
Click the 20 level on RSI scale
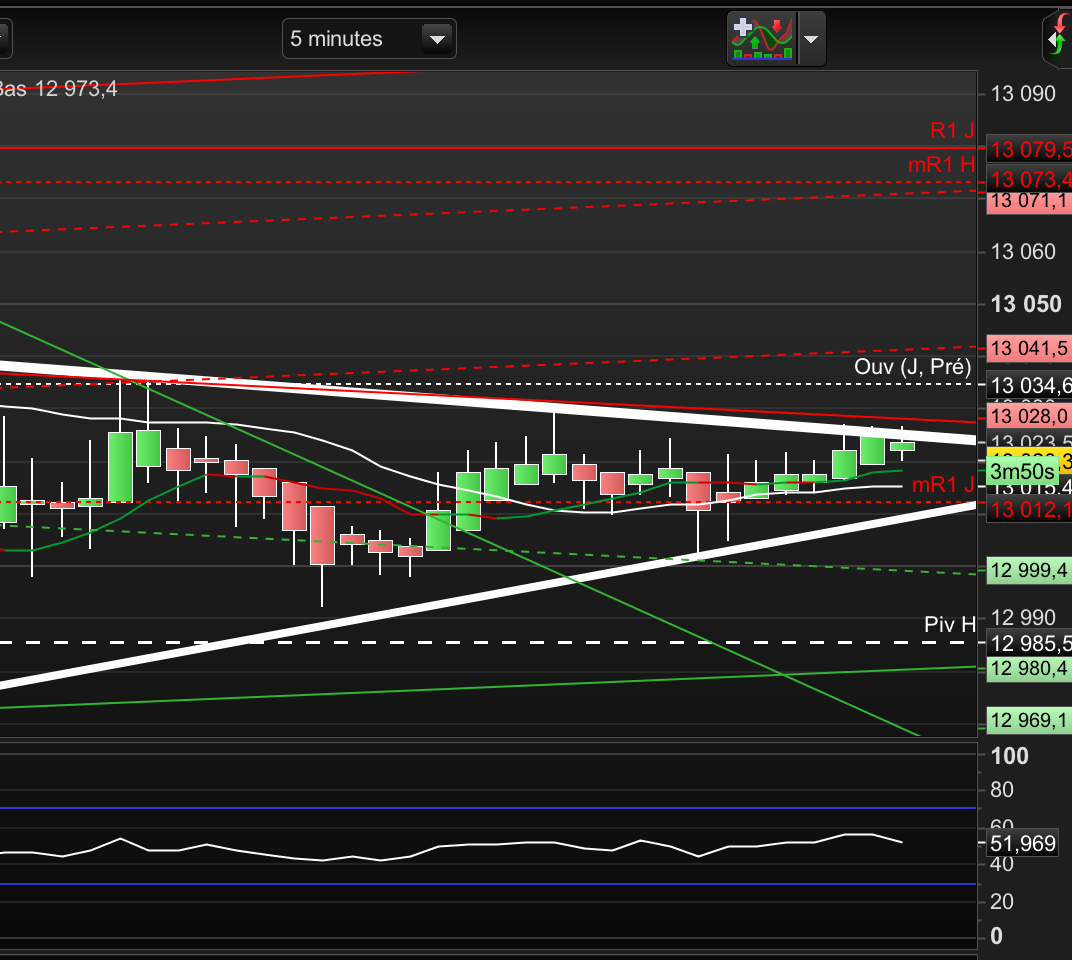pos(1002,901)
